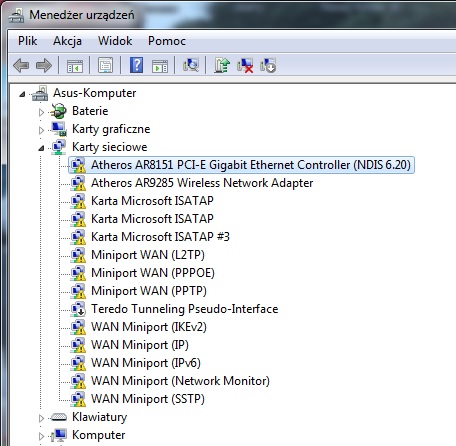The height and width of the screenshot is (446, 456).
Task: Click the Forward arrow toolbar icon
Action: coord(44,65)
